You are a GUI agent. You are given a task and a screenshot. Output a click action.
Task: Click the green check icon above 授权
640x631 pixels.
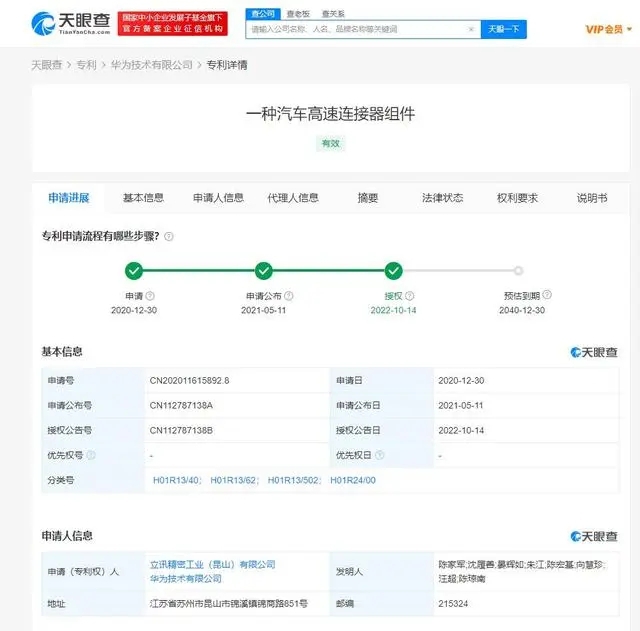(x=394, y=270)
